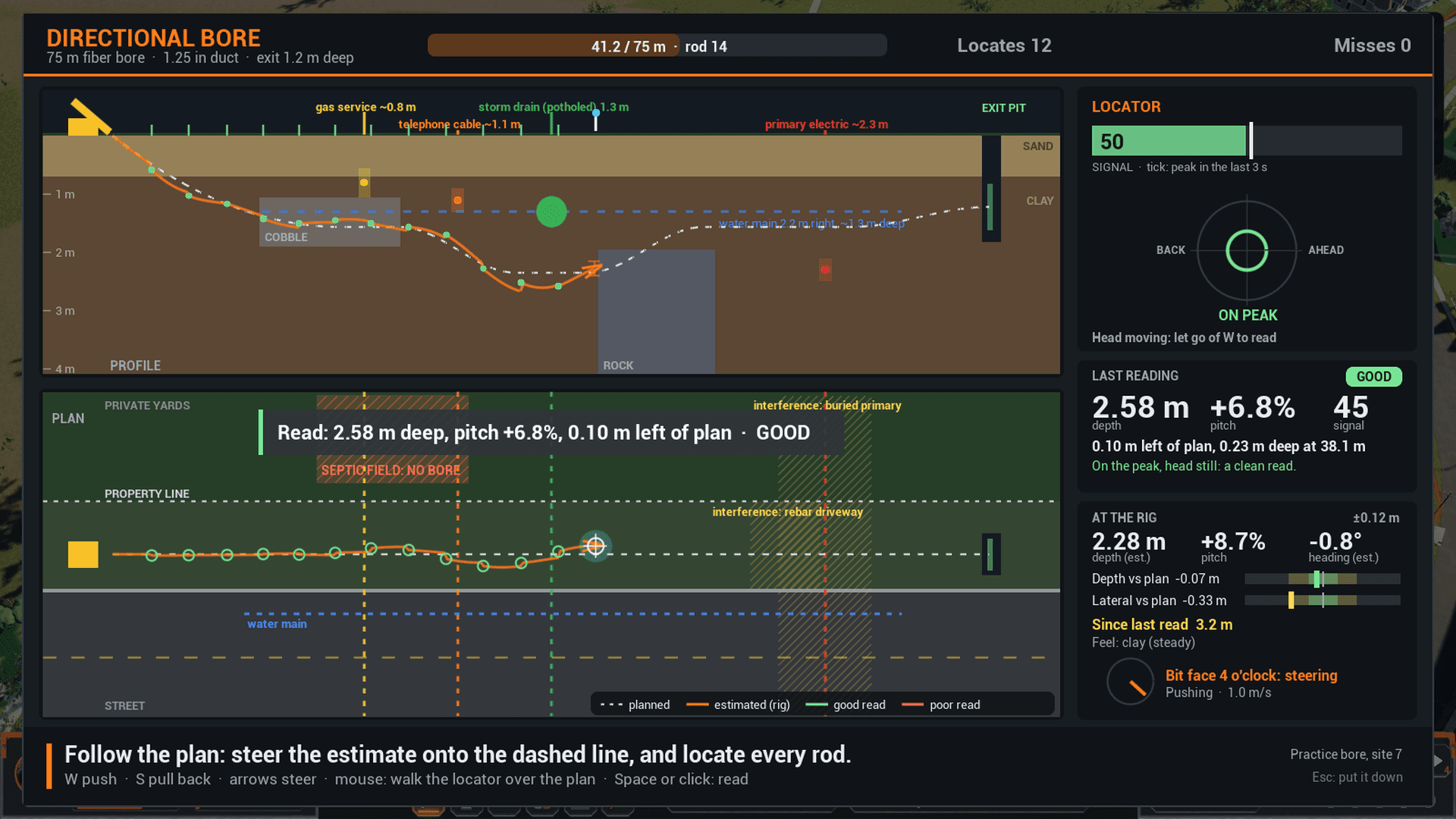
Task: Click the yellow entry pit square in plan view
Action: (83, 554)
